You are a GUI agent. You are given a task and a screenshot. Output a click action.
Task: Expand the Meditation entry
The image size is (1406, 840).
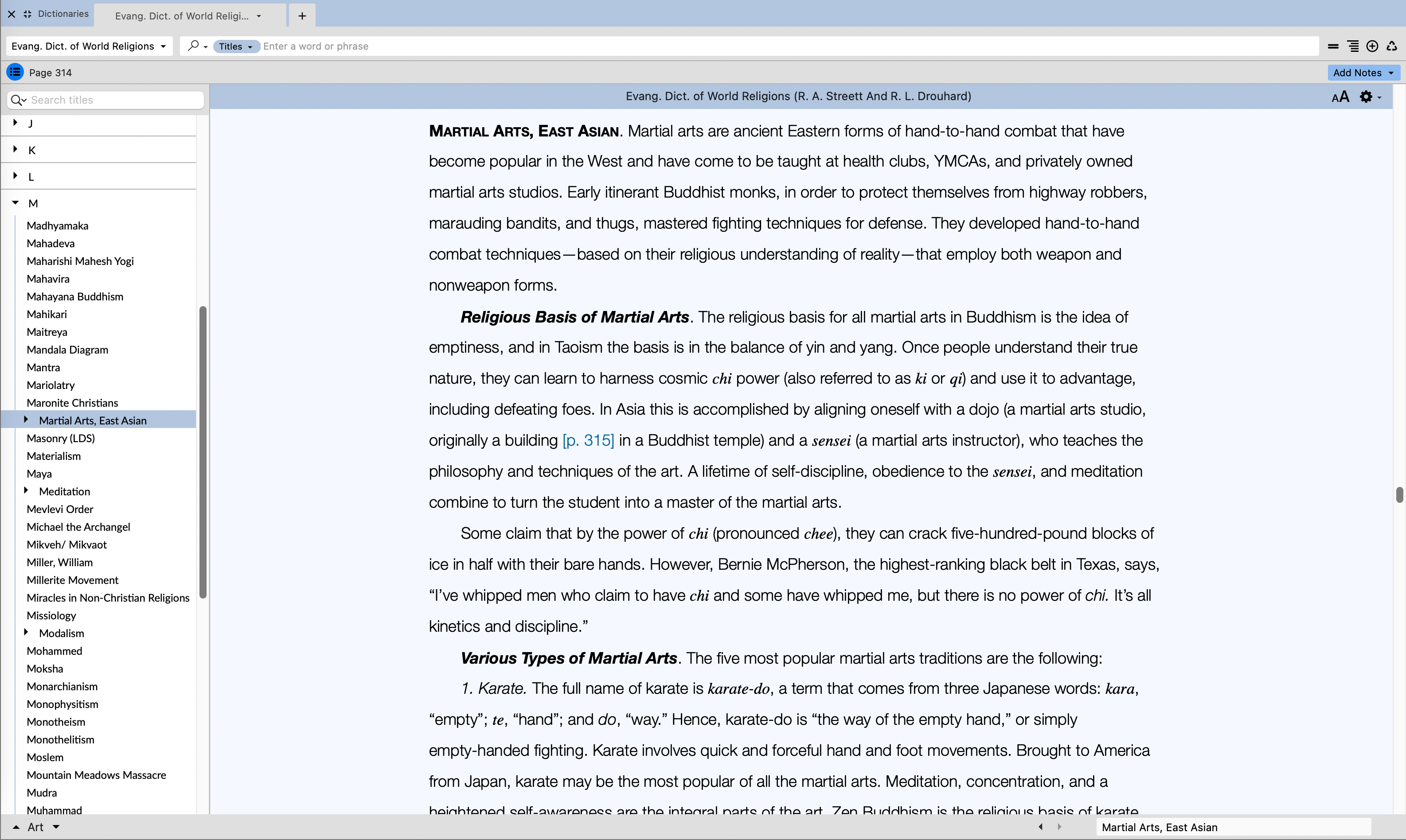[x=26, y=490]
